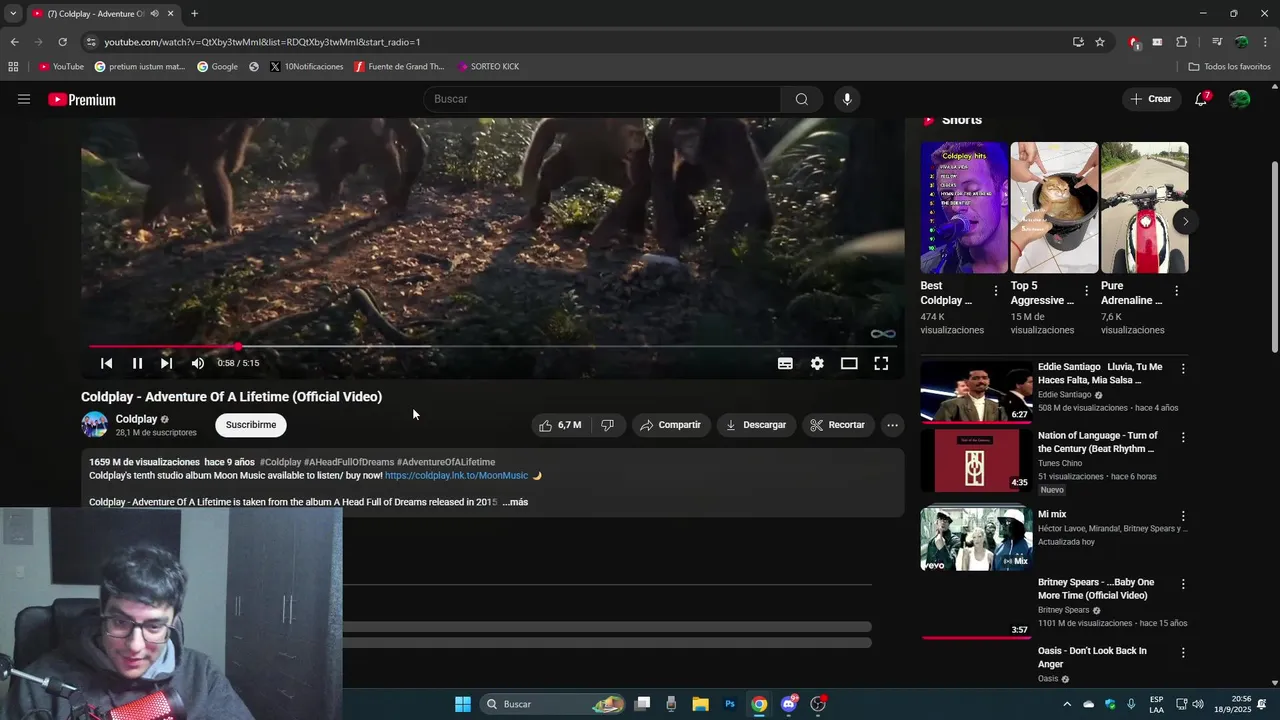Open options for Eddie Santiago video
The width and height of the screenshot is (1280, 720).
coord(1183,369)
